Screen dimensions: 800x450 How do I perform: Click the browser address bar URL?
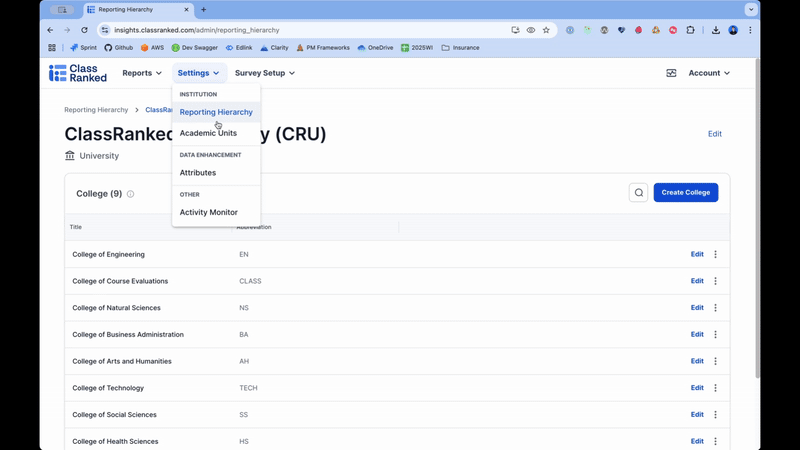coord(196,30)
